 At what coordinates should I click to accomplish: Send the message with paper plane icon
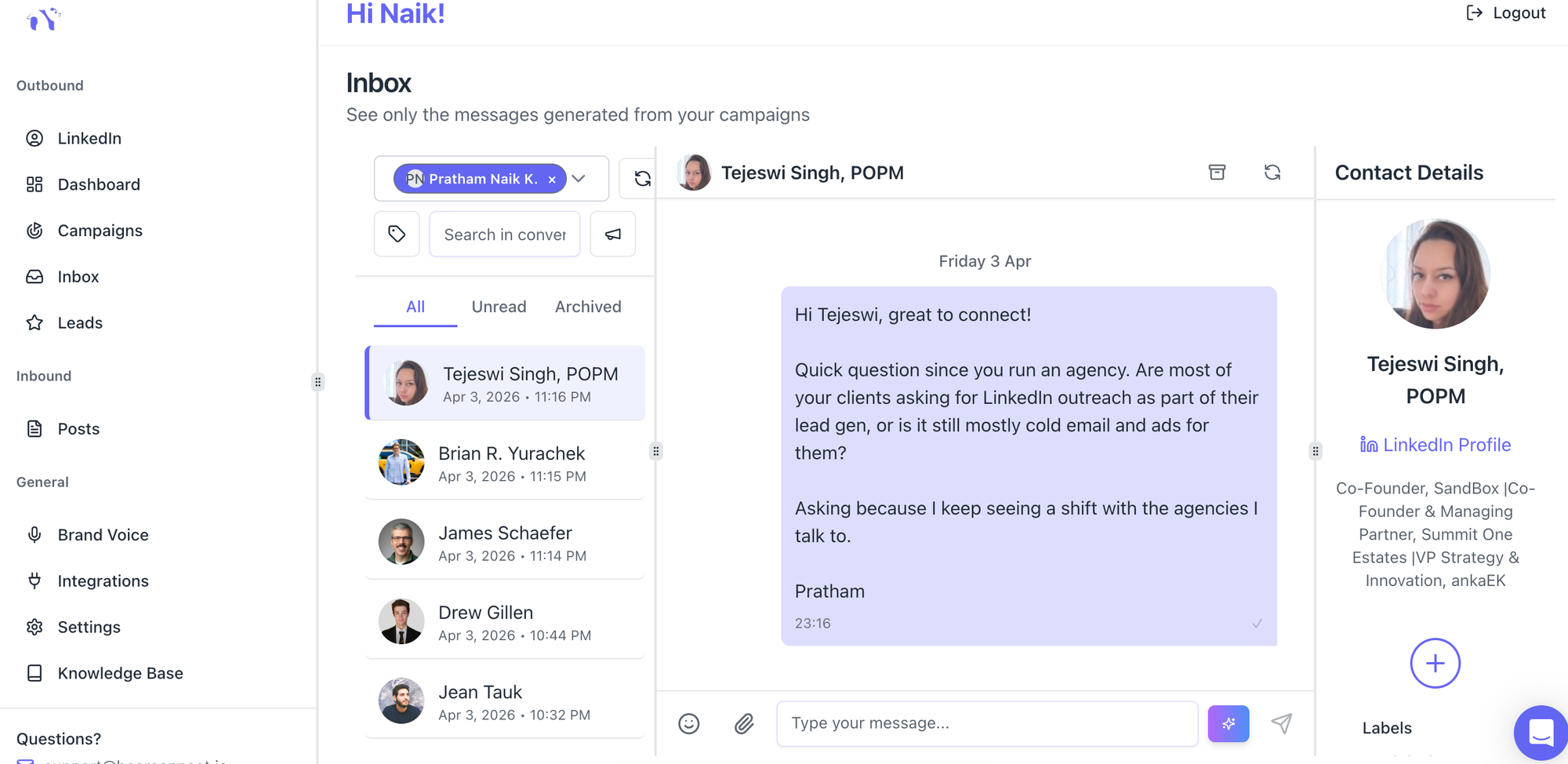pos(1282,723)
